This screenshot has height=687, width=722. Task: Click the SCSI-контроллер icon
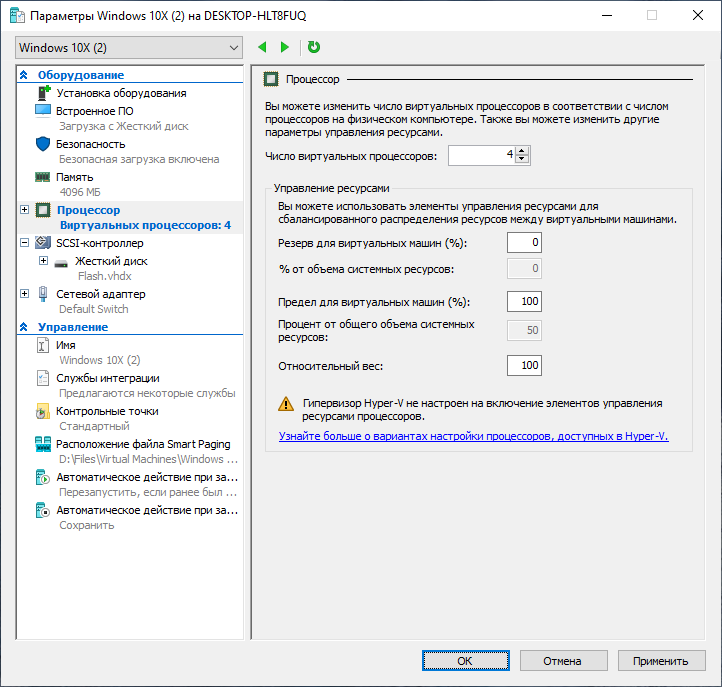point(43,242)
